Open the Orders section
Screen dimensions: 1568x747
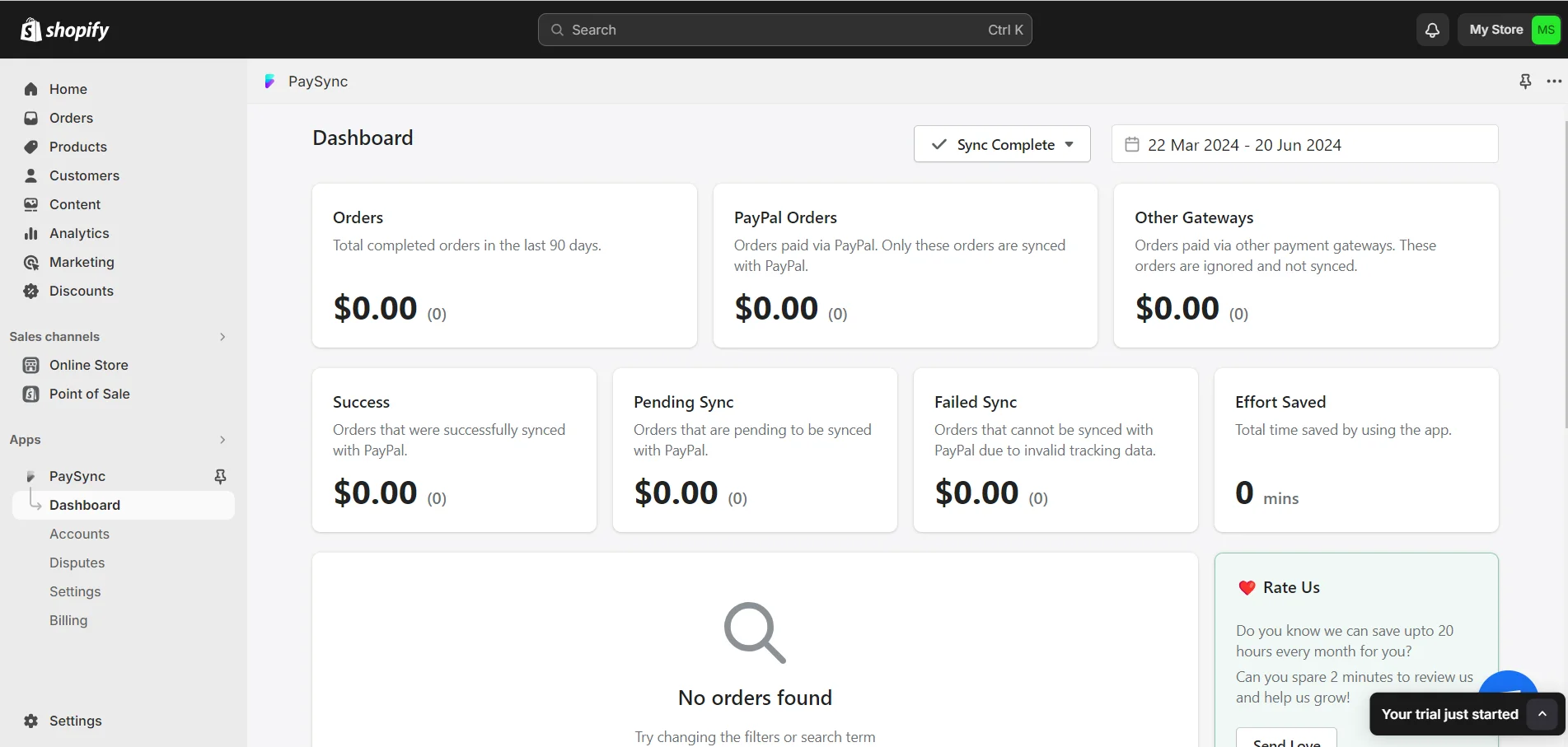[x=71, y=118]
